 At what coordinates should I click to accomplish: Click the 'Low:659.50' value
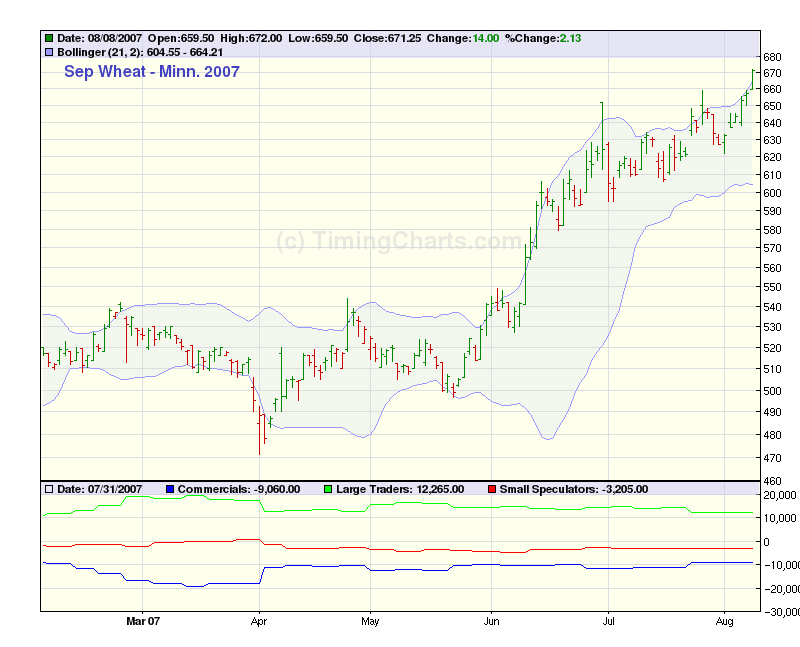(x=318, y=38)
